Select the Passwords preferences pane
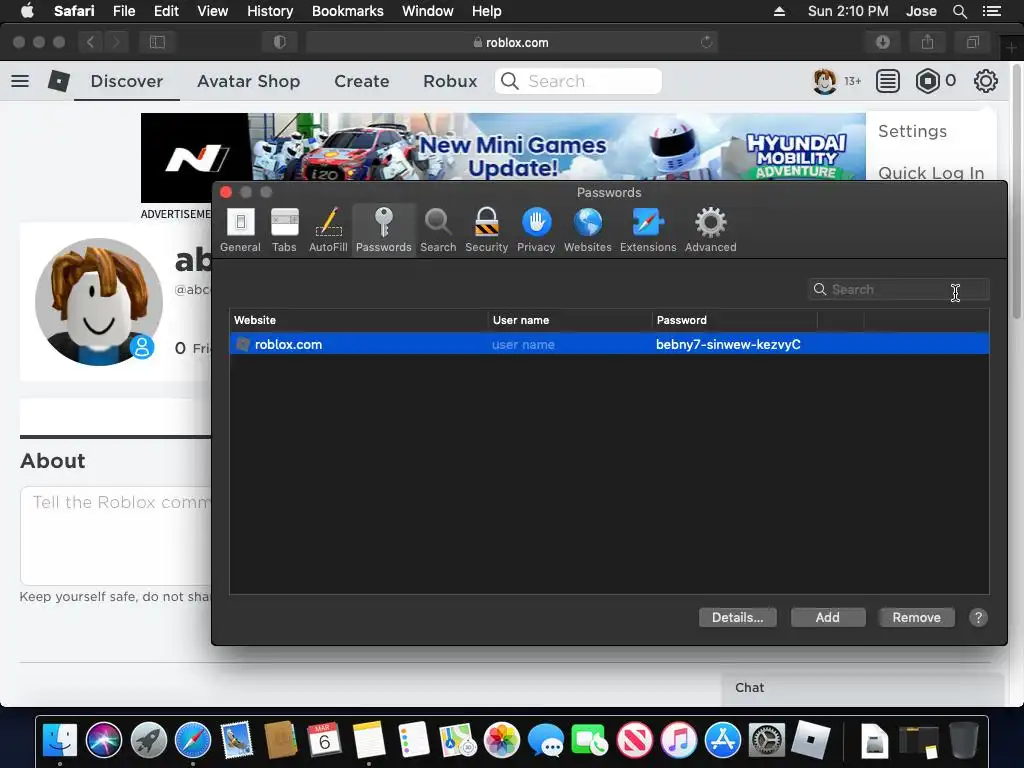 click(383, 230)
